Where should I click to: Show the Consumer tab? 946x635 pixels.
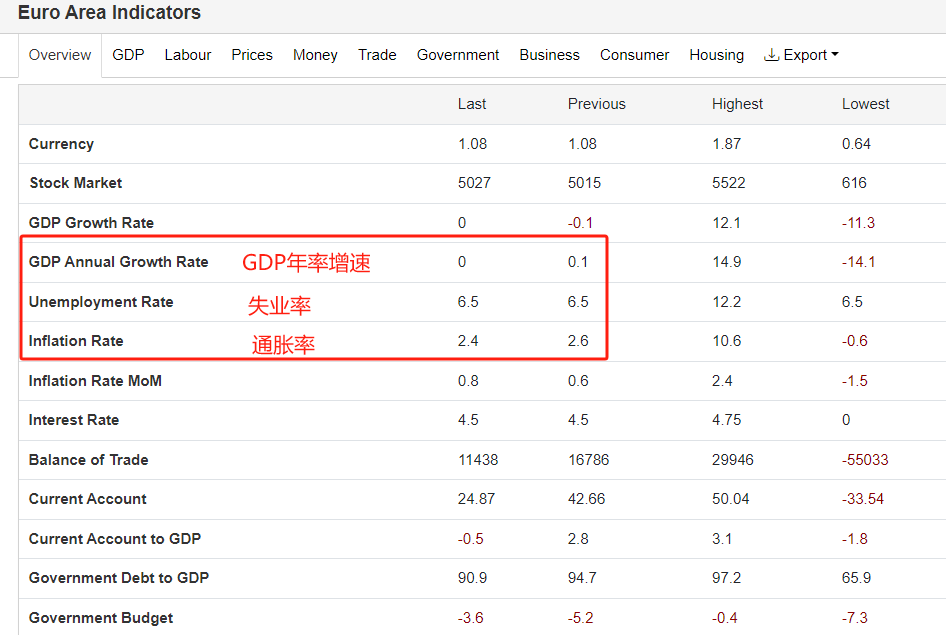point(634,55)
